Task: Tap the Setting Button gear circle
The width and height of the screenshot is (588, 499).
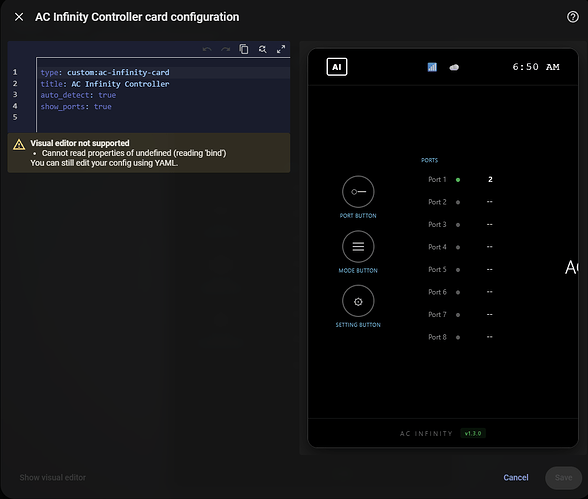Action: 358,301
